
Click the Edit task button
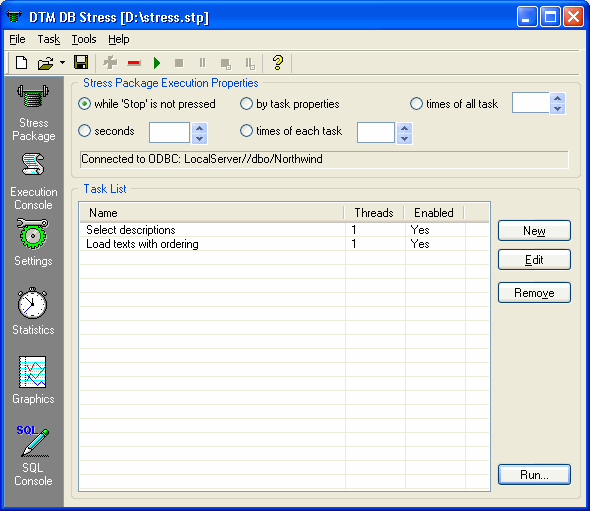click(534, 260)
